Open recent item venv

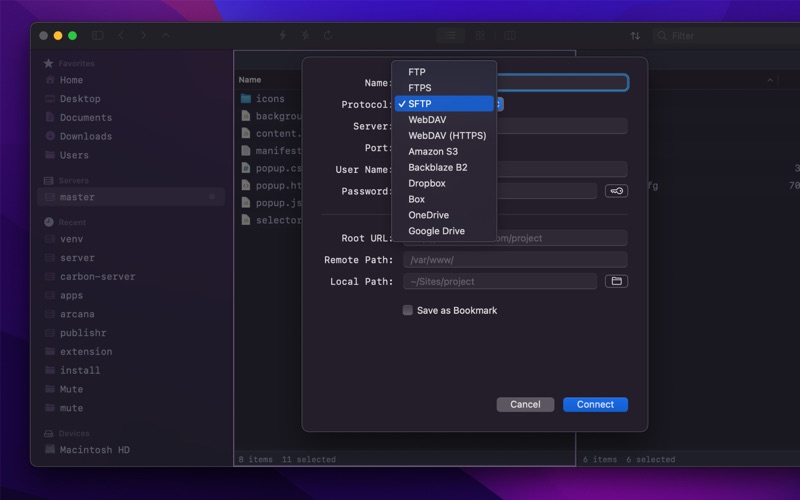click(71, 239)
